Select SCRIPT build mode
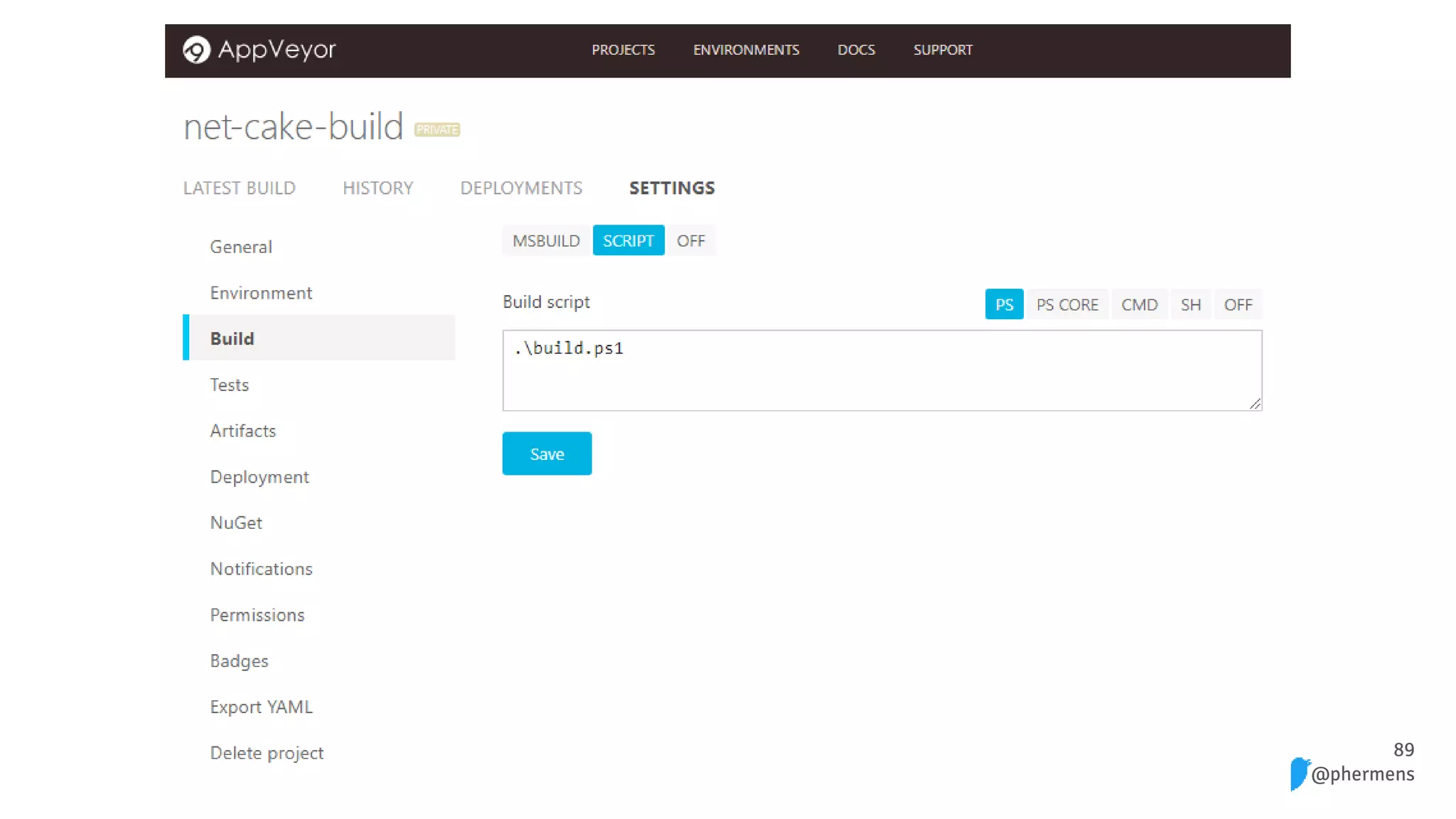1456x819 pixels. click(628, 241)
